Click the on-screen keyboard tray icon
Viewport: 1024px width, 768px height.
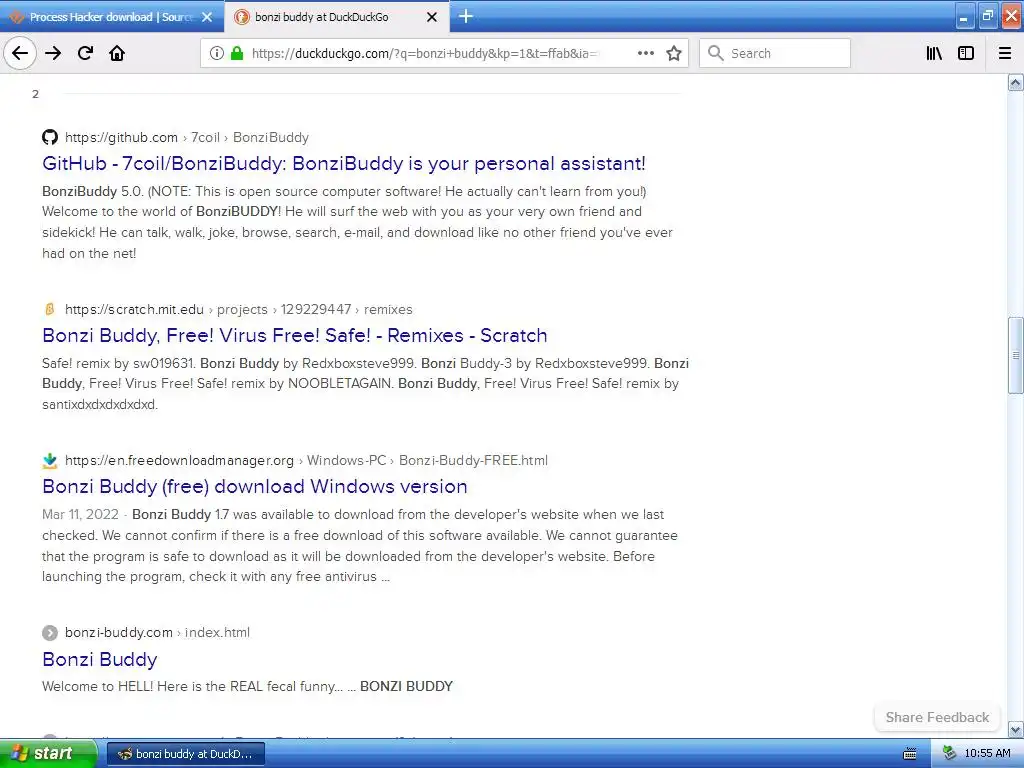click(910, 754)
